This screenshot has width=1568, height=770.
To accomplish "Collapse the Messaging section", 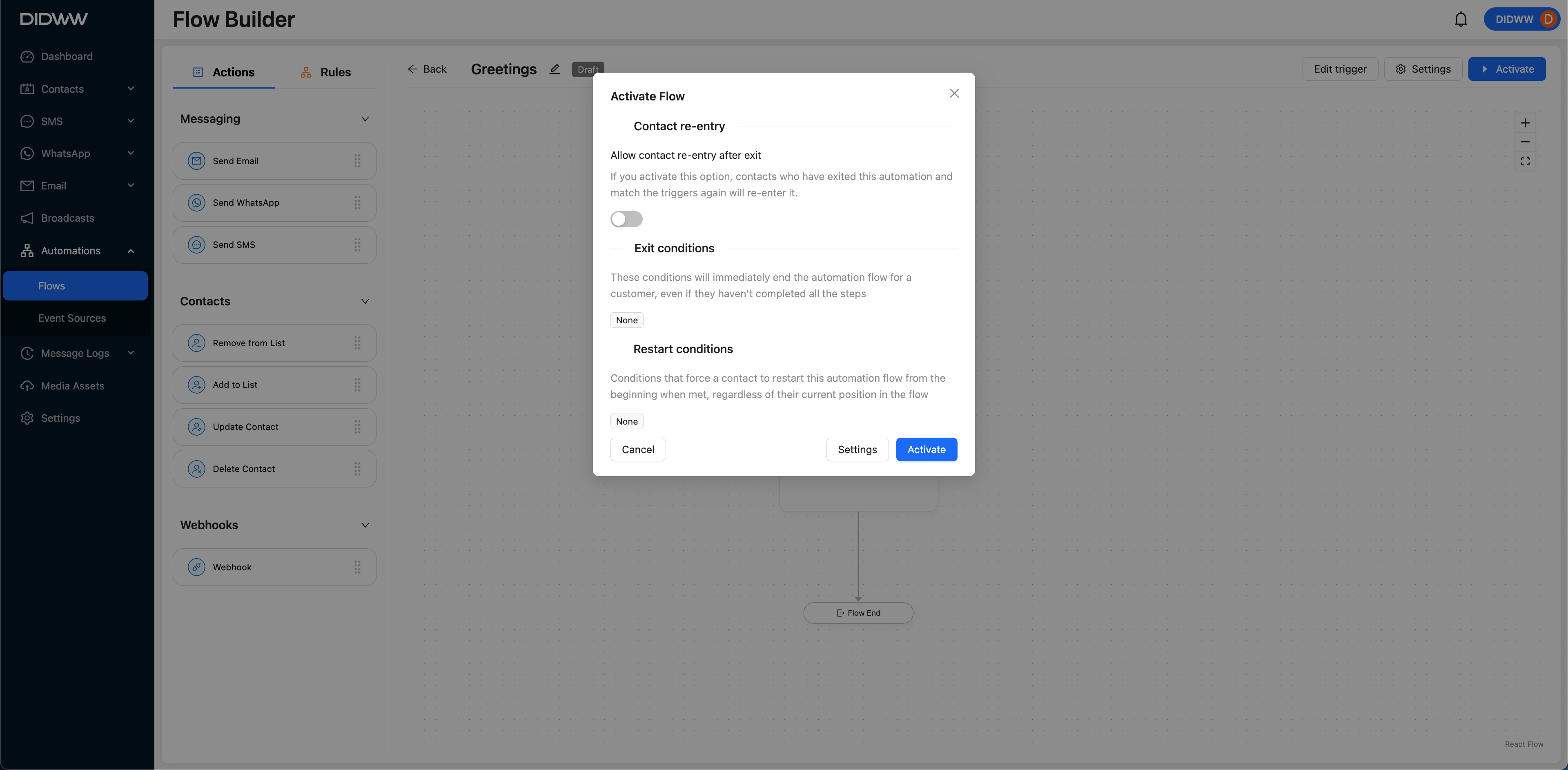I will pos(365,119).
